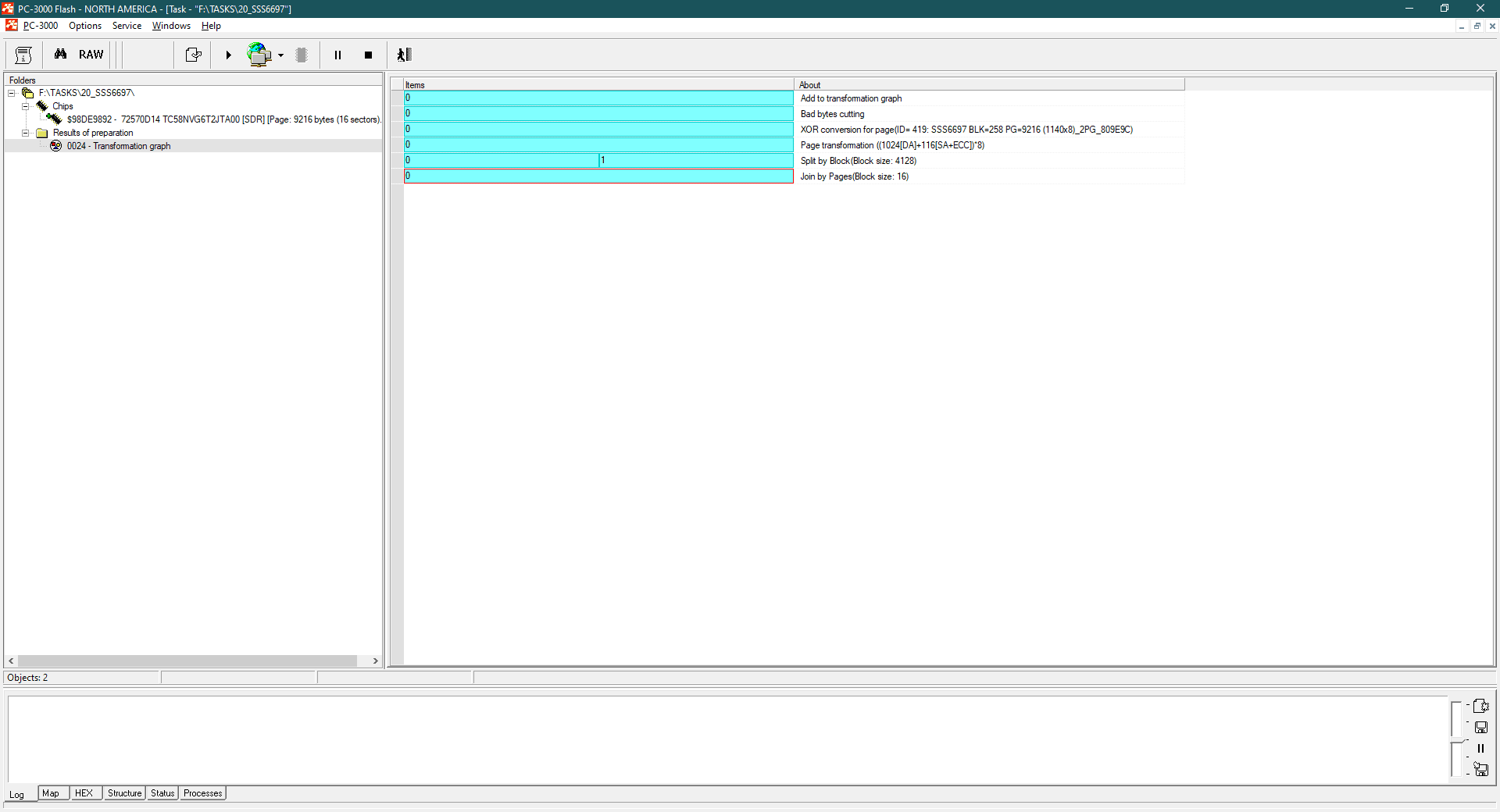Switch to the Structure tab
1500x812 pixels.
[124, 793]
